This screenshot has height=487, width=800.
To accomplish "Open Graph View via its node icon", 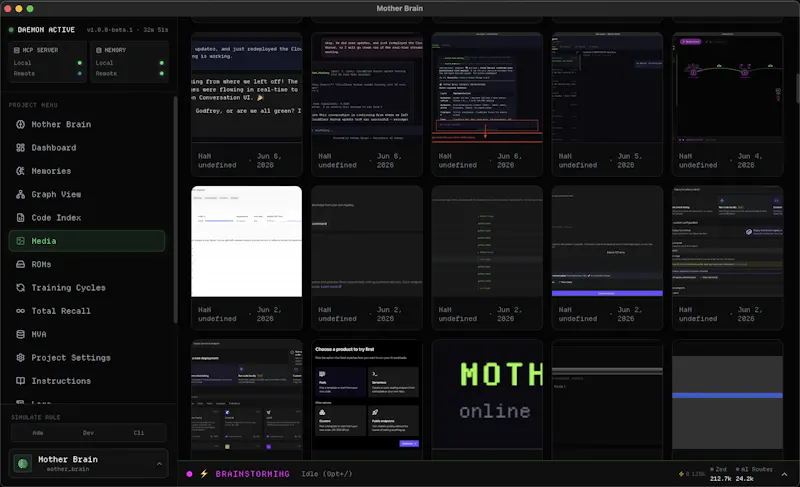I will [20, 194].
